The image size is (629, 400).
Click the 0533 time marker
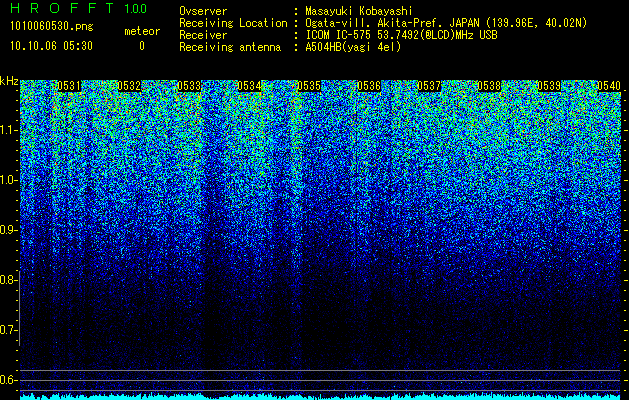pos(189,86)
